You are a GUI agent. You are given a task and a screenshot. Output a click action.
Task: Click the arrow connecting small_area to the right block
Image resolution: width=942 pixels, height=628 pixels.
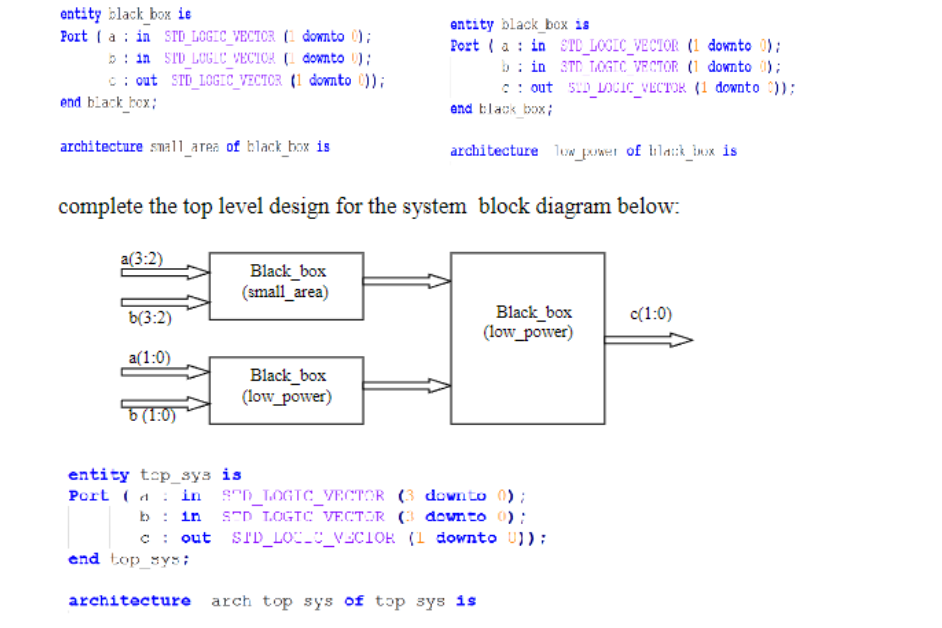(x=405, y=280)
